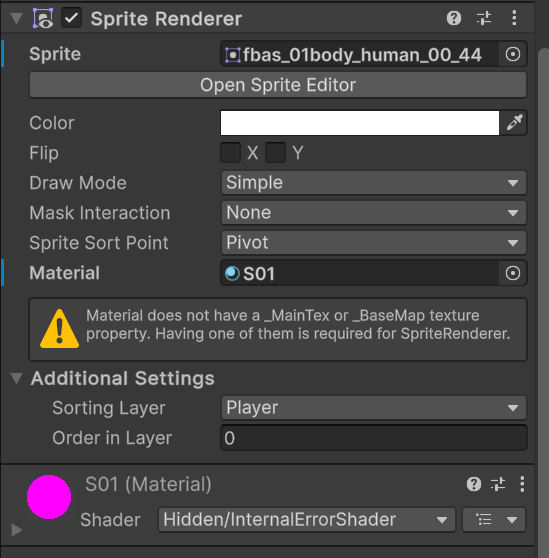
Task: Disable the Sprite Renderer component checkbox
Action: [72, 18]
